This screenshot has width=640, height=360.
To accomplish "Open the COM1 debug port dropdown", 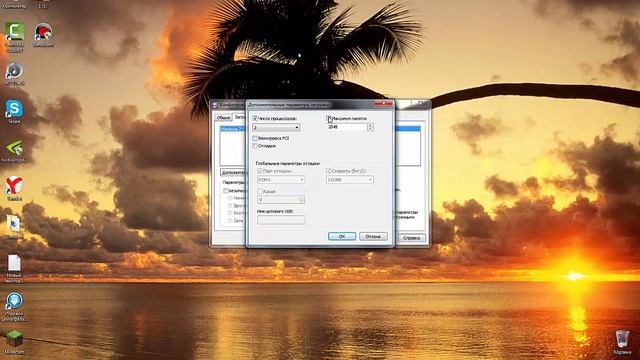I will point(281,180).
